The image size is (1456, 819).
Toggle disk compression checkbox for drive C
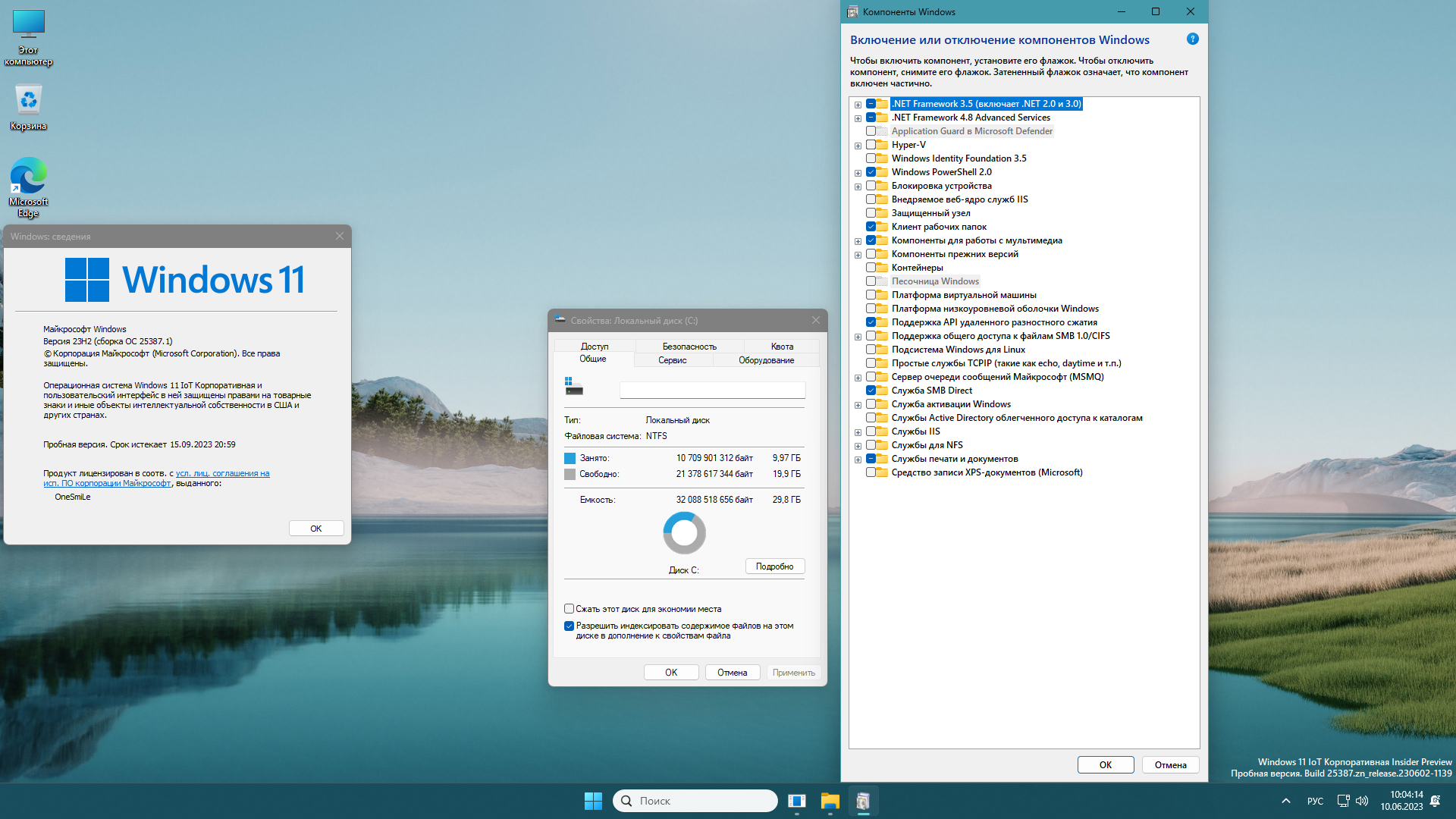point(569,609)
